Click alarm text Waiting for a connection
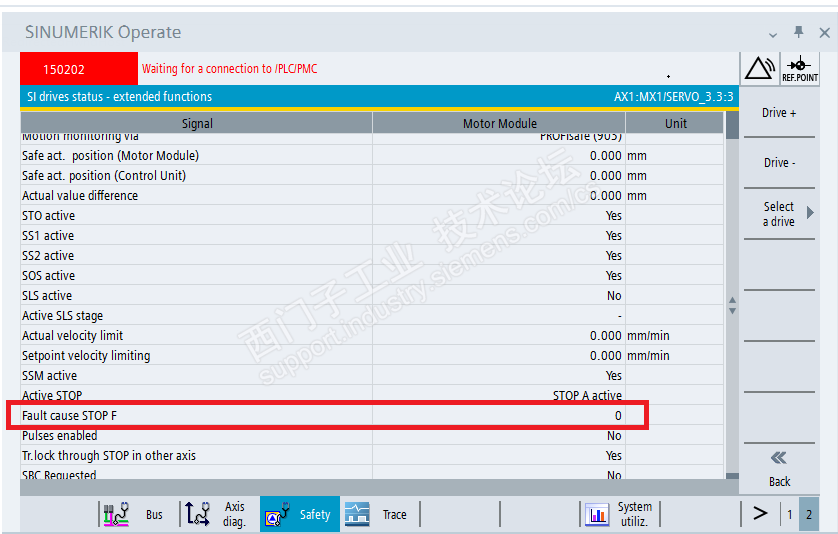838x534 pixels. 229,68
